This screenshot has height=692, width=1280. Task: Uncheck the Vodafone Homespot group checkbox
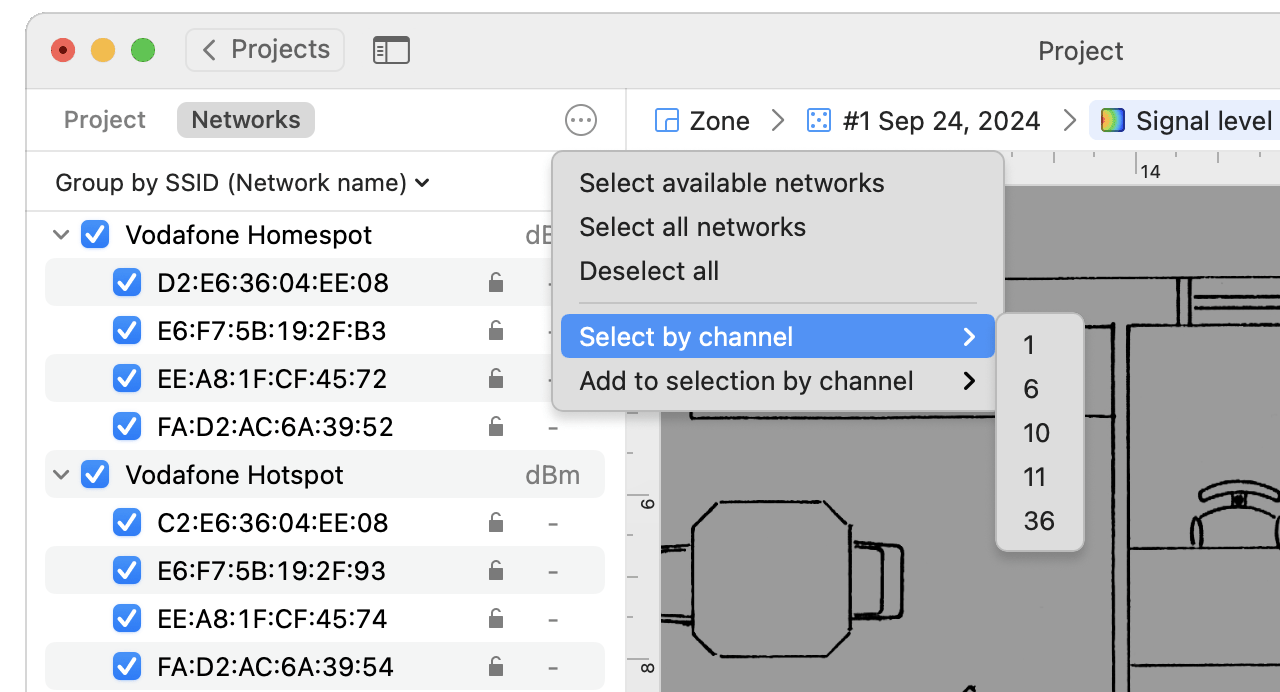95,235
